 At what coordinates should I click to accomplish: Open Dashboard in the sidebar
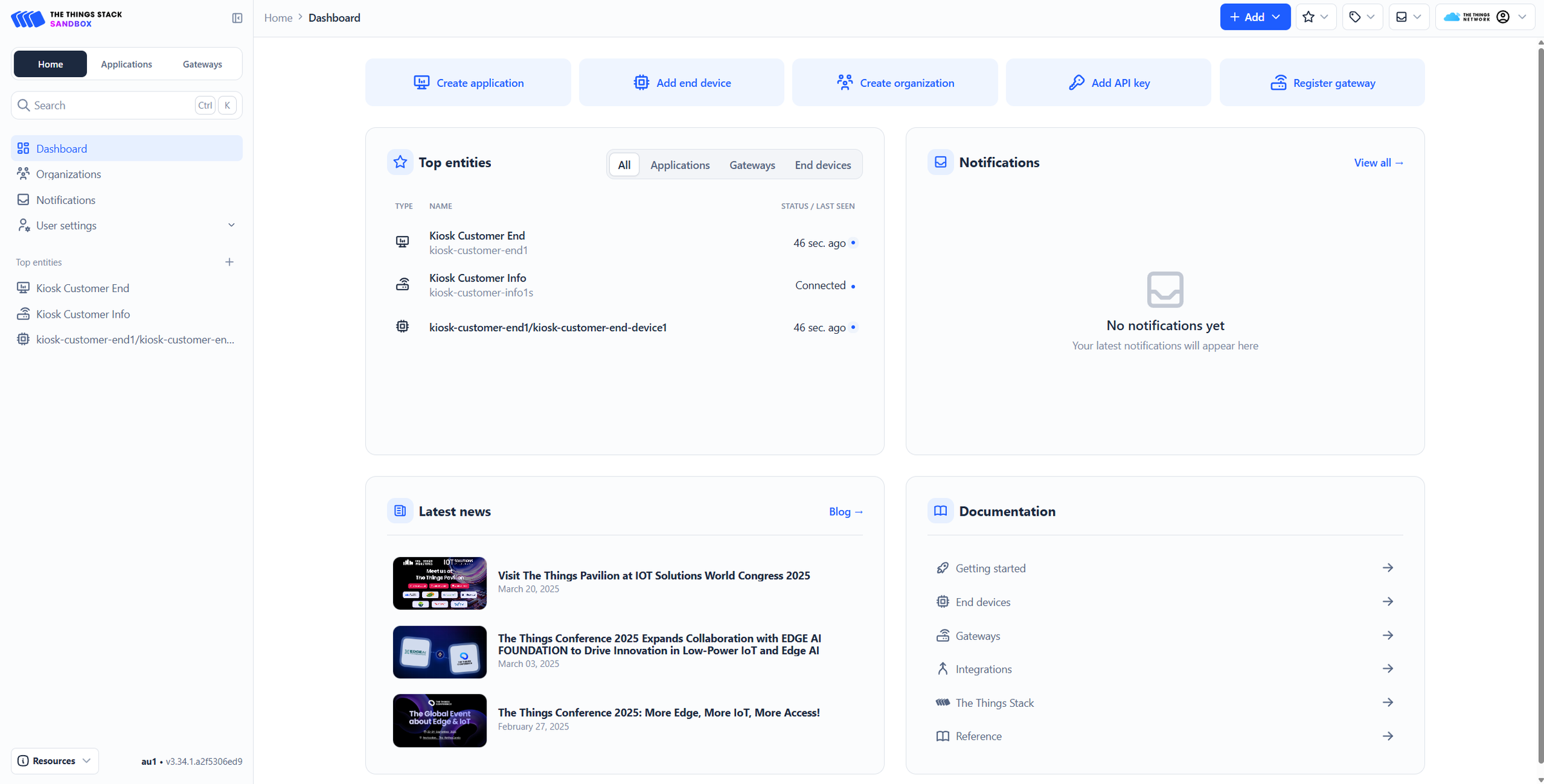127,148
